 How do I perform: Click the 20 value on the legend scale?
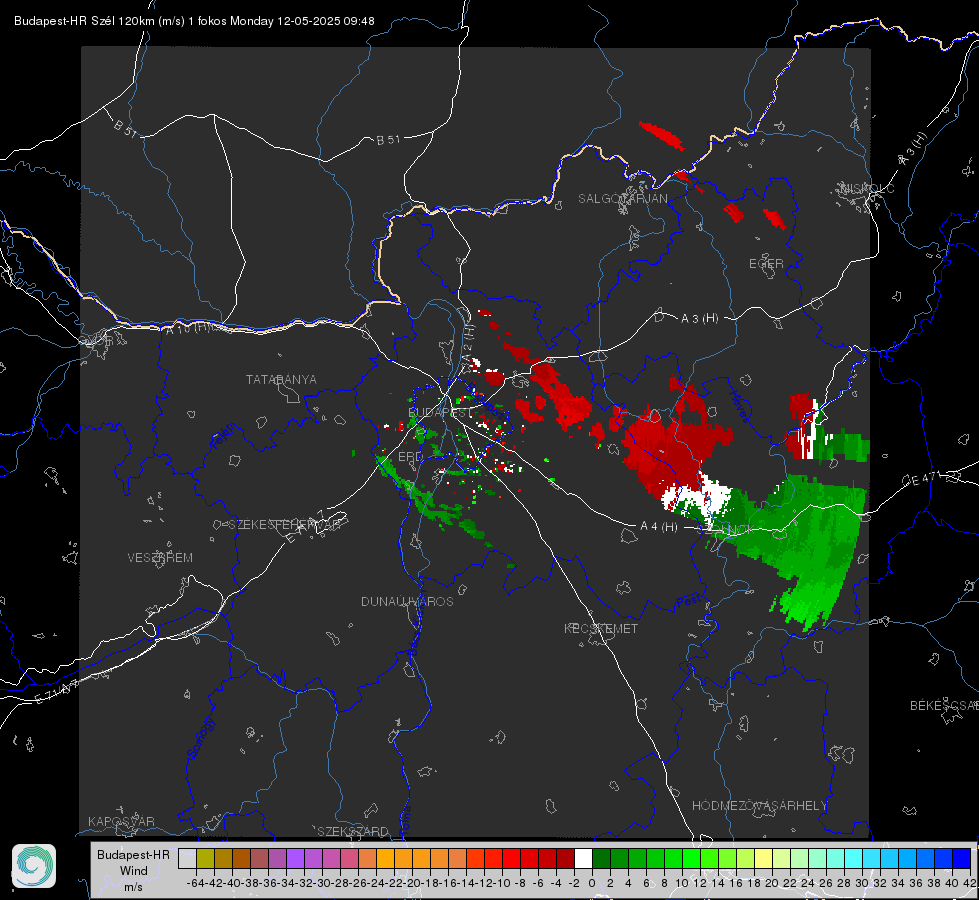(x=772, y=883)
